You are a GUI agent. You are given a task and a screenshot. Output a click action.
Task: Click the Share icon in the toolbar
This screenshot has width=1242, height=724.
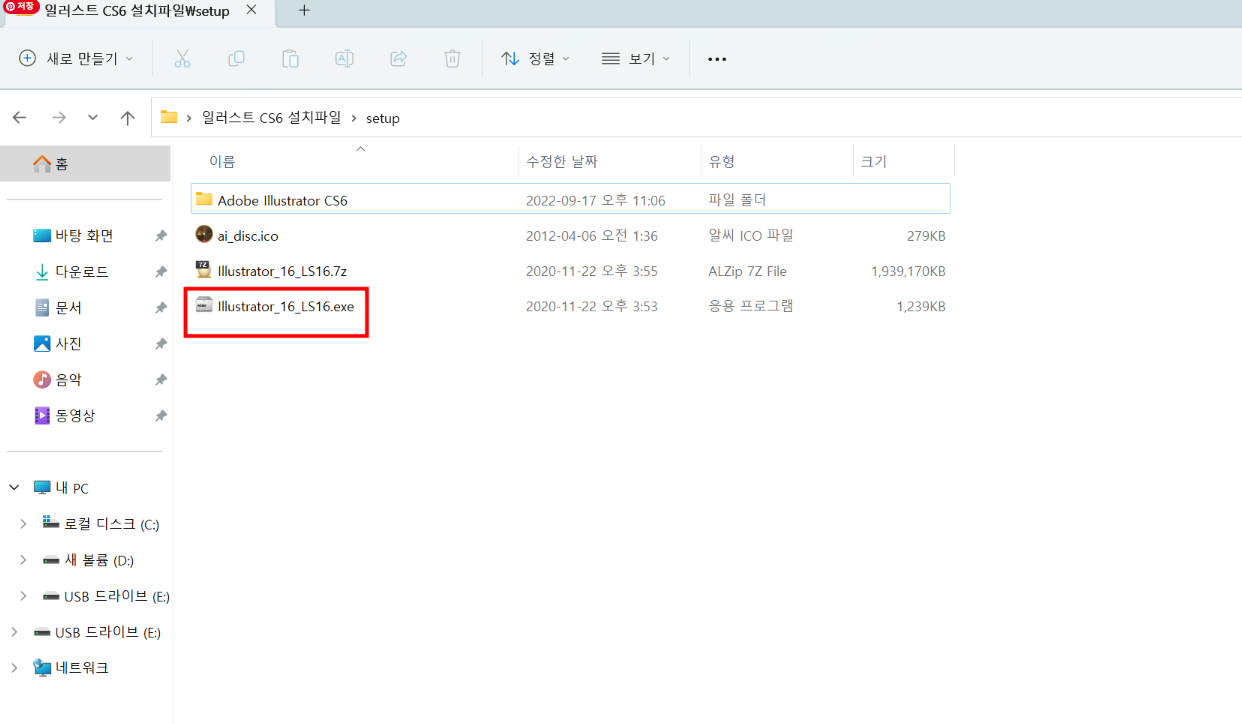[x=398, y=59]
